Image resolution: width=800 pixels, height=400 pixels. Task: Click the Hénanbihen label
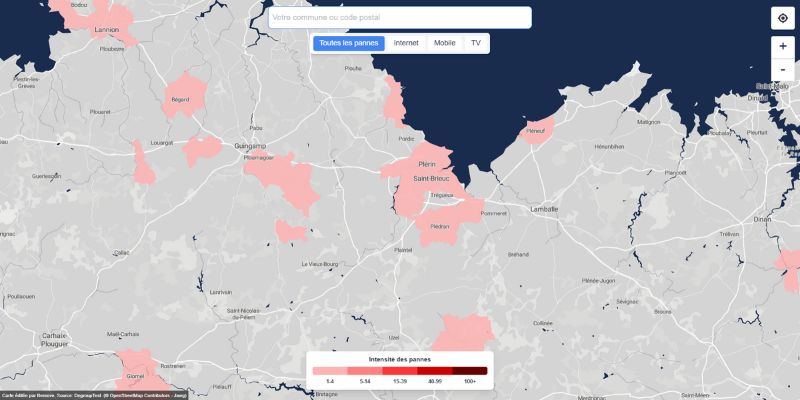[x=609, y=146]
